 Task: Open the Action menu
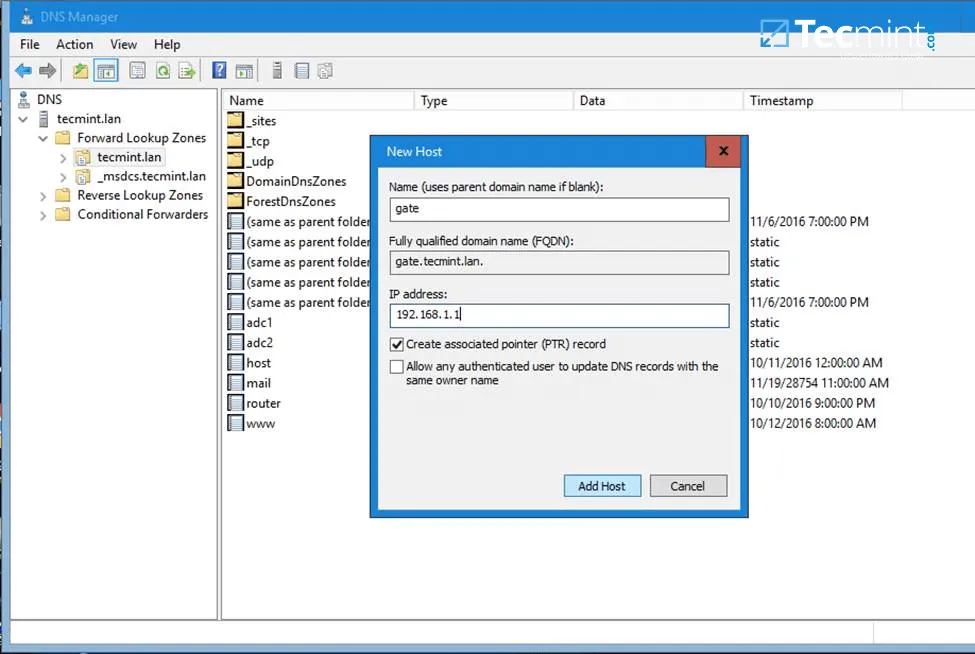coord(74,44)
